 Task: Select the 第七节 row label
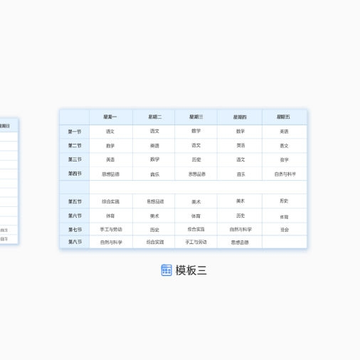[75, 230]
